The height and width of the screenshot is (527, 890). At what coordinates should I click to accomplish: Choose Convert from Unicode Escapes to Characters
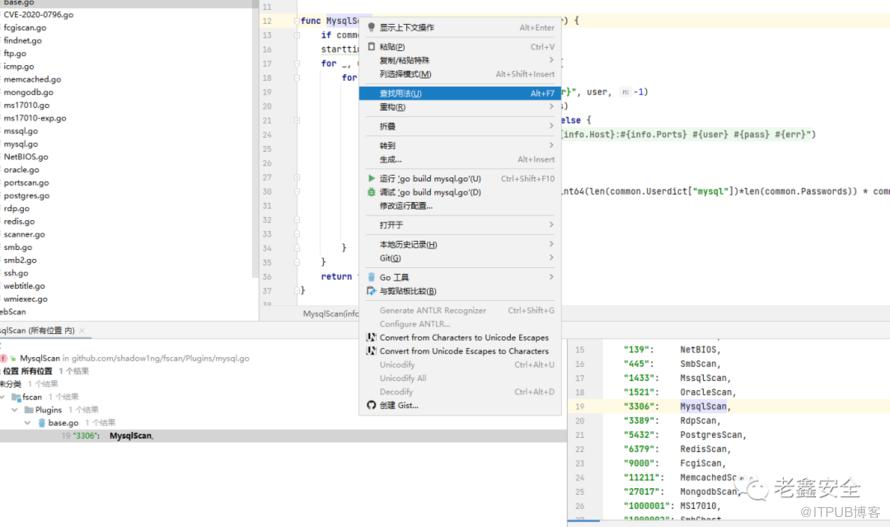(x=463, y=351)
